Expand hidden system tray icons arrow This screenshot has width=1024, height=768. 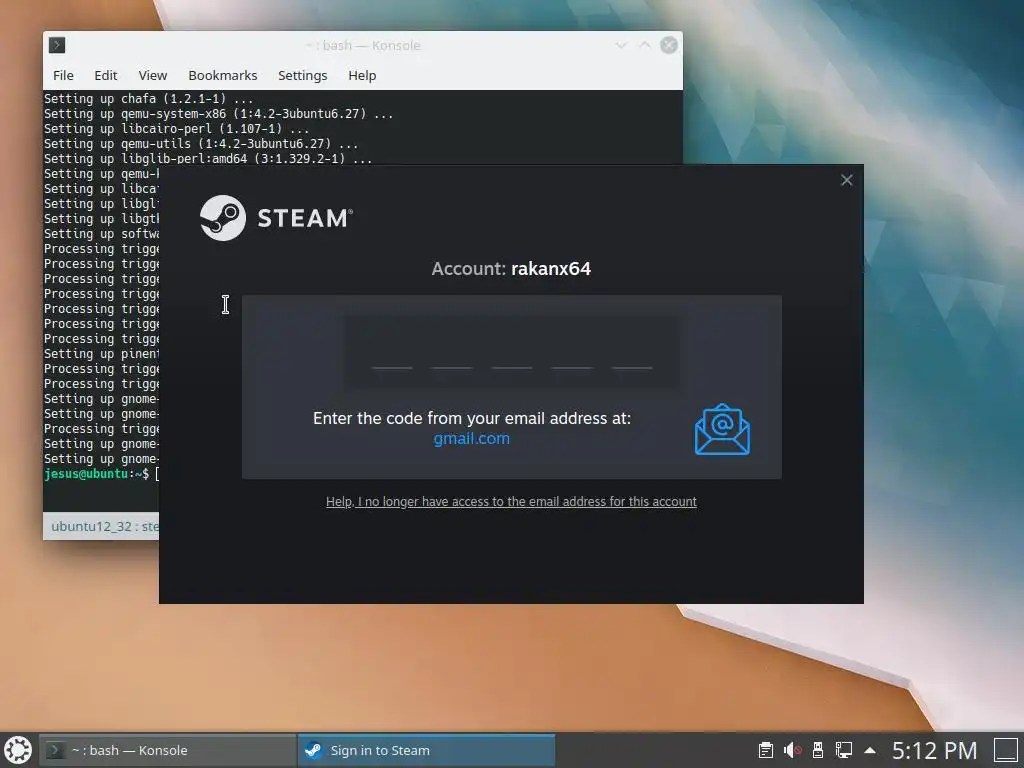(870, 750)
